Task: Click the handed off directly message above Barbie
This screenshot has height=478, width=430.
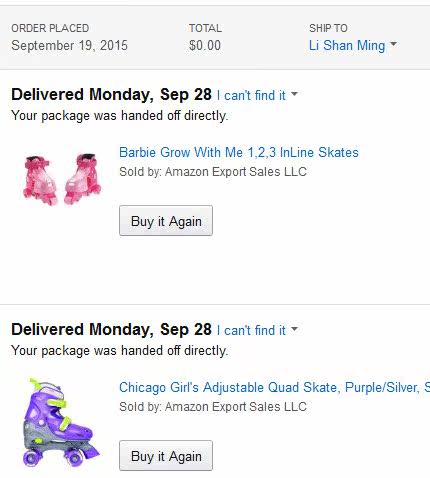Action: (x=120, y=116)
